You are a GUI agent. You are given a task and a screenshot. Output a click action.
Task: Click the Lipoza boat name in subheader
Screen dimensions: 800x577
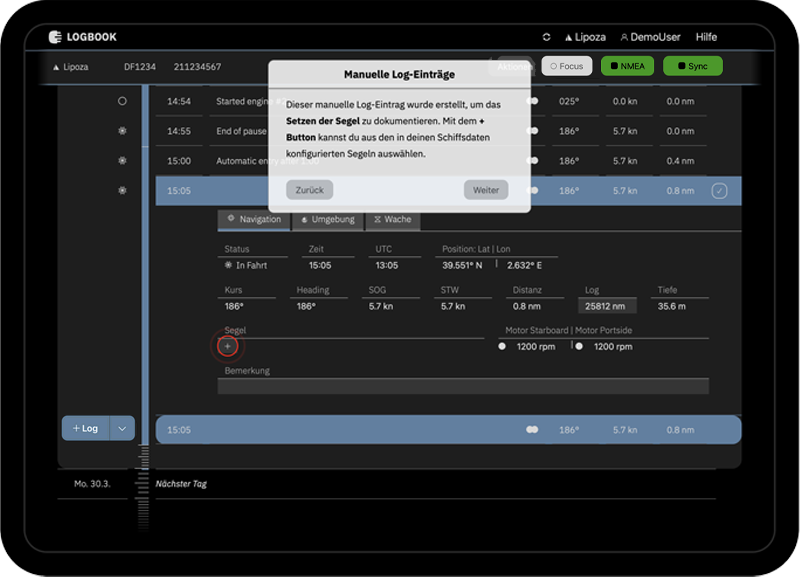pyautogui.click(x=71, y=67)
